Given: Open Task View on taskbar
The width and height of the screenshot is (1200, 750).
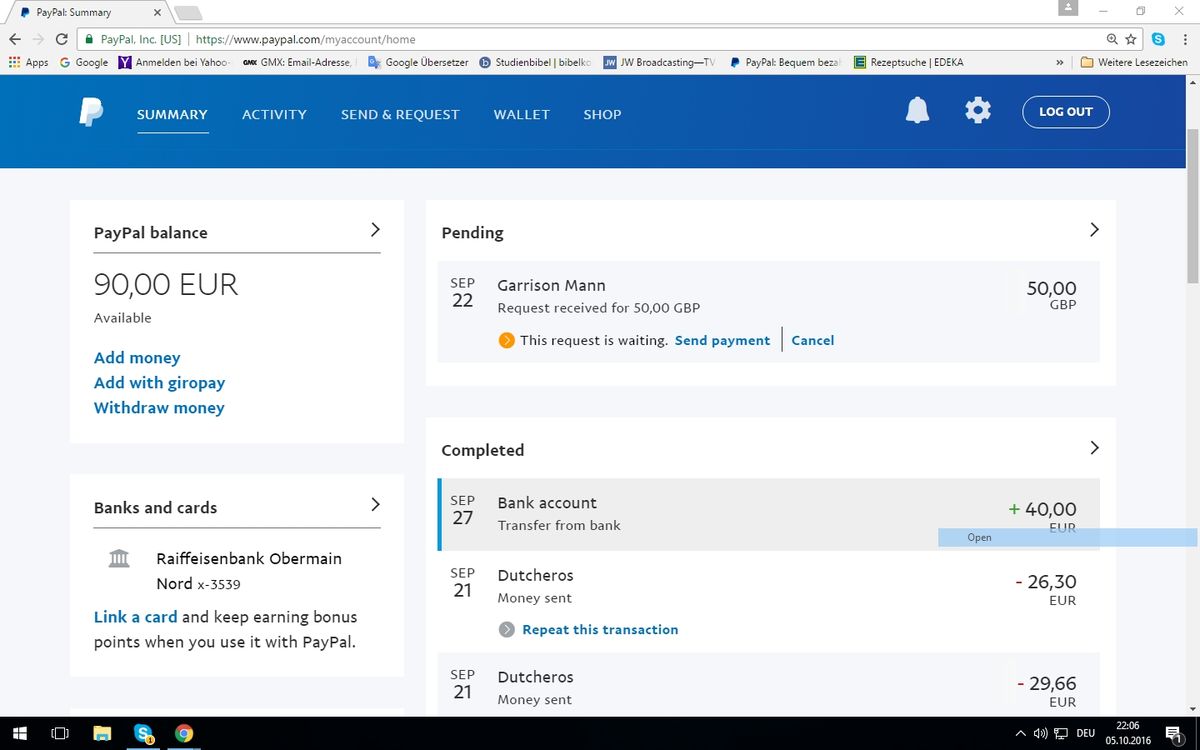Looking at the screenshot, I should [x=60, y=733].
